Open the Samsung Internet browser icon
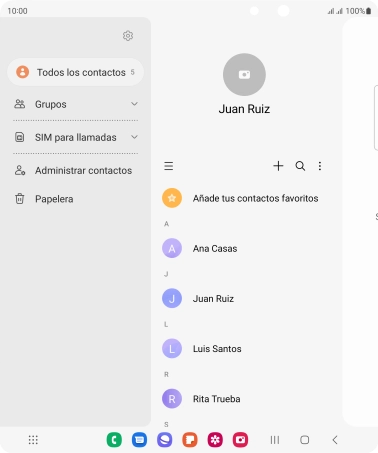 click(x=165, y=440)
